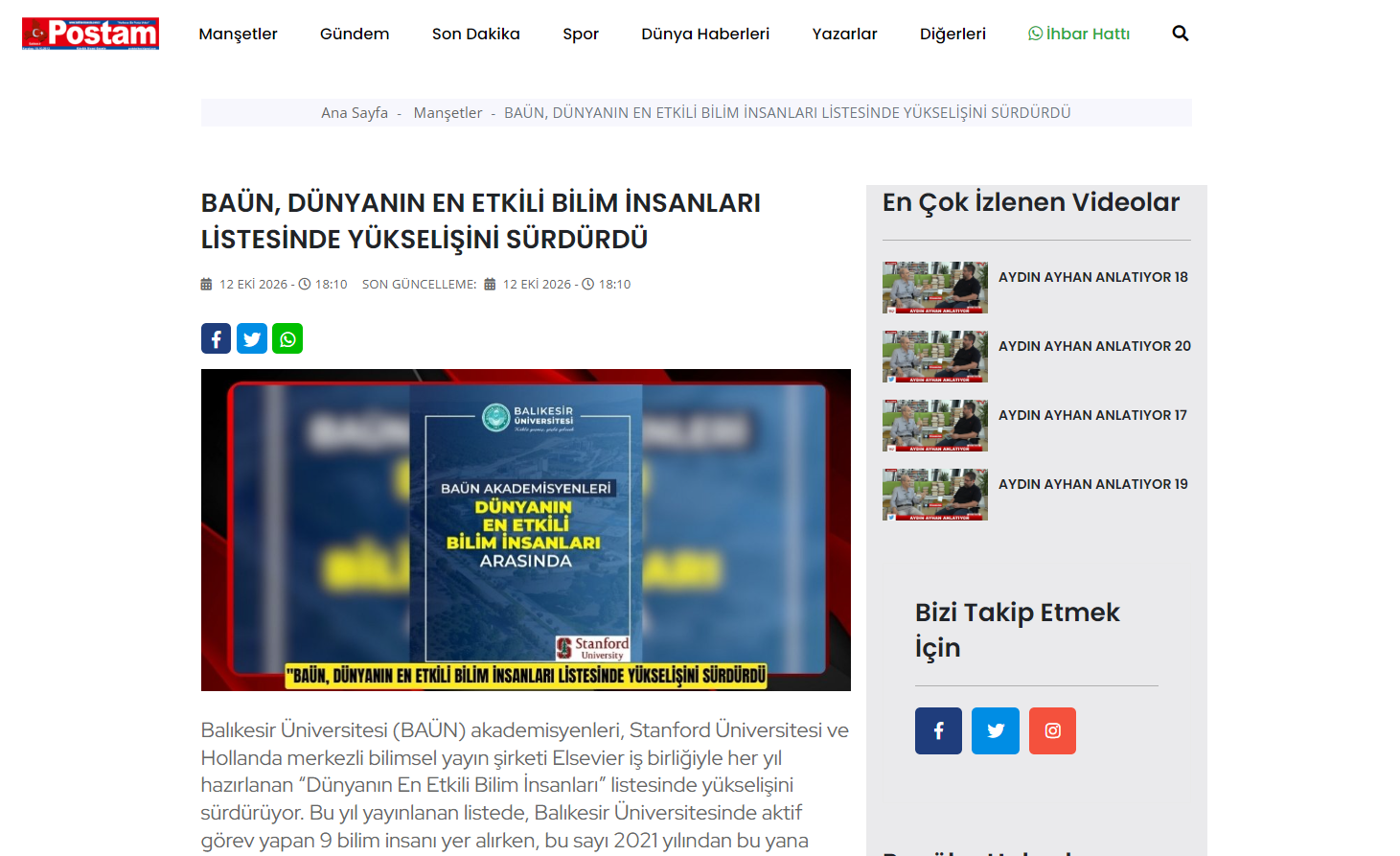
Task: Share the article on Facebook
Action: tap(217, 338)
